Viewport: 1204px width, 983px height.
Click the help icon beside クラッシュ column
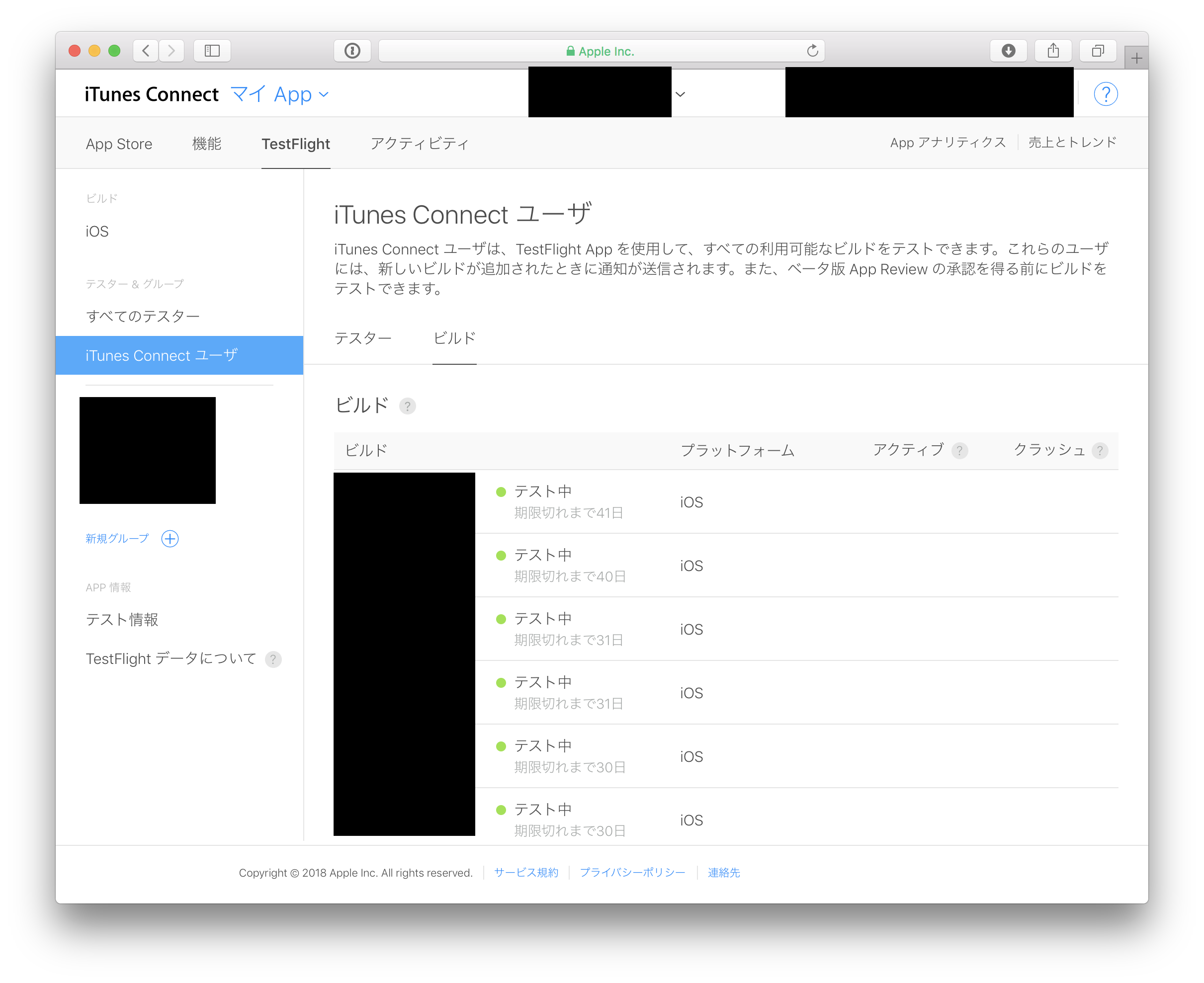tap(1099, 451)
